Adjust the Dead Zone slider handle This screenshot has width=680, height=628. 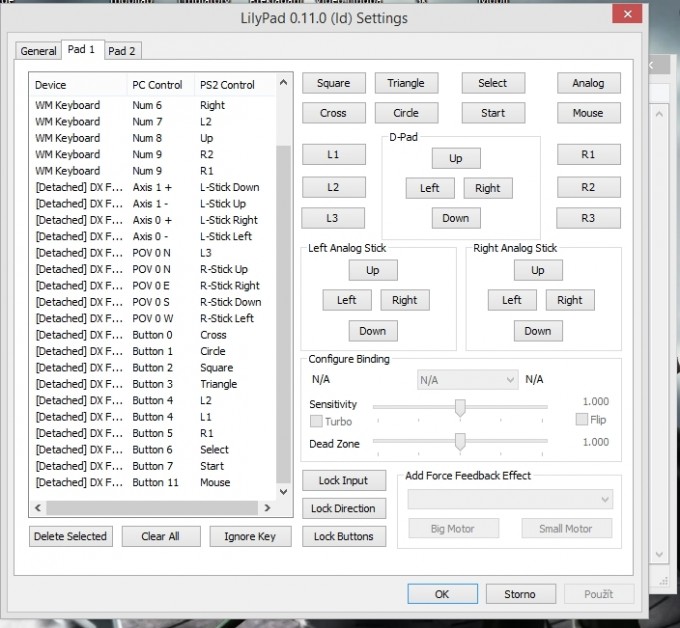point(460,442)
